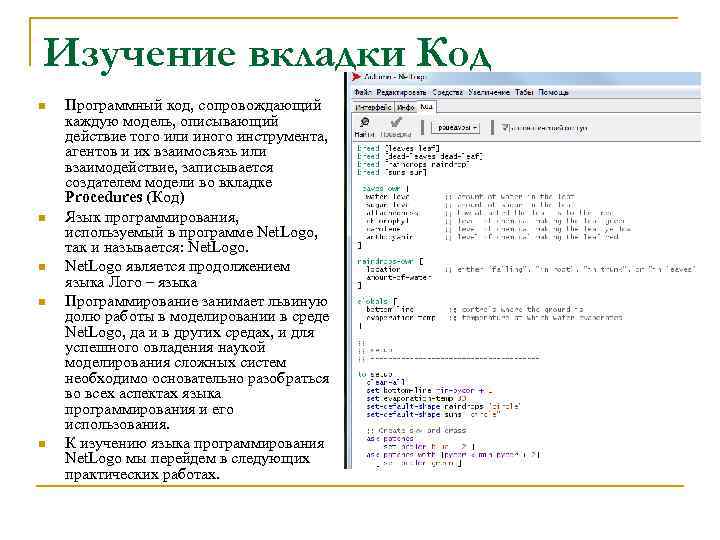Click code line 'breed [leaves leaf]'
Viewport: 720px width, 540px height.
click(399, 148)
